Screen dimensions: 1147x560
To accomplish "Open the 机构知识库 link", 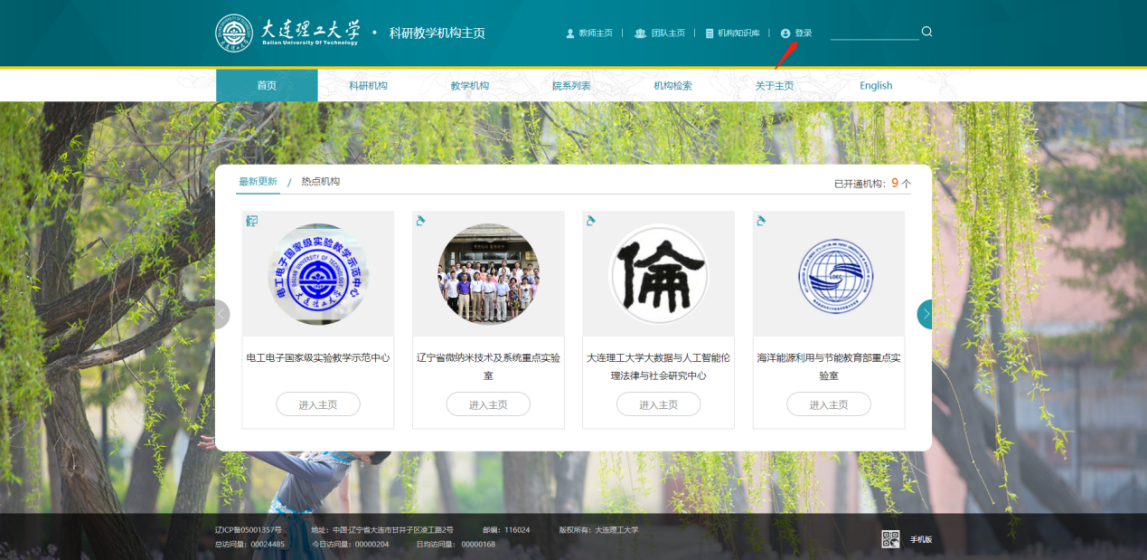I will [x=738, y=33].
